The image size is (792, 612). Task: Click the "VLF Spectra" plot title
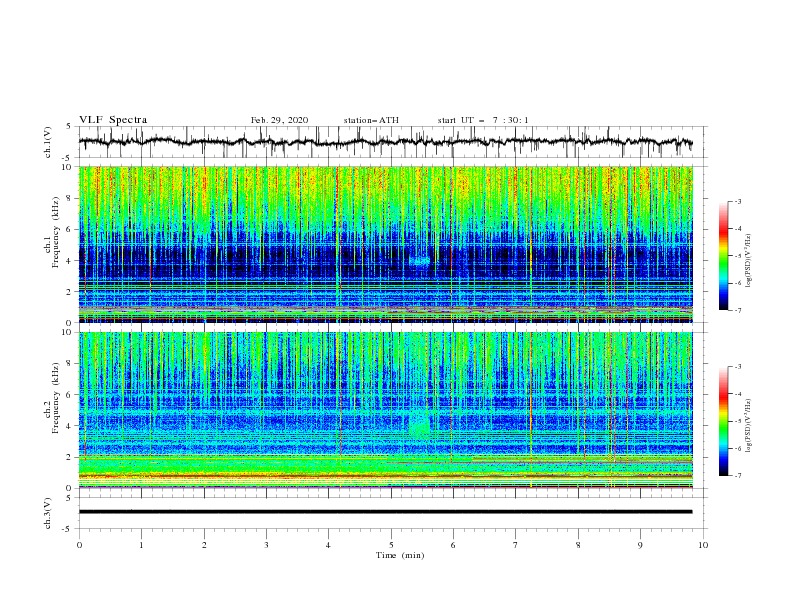113,120
